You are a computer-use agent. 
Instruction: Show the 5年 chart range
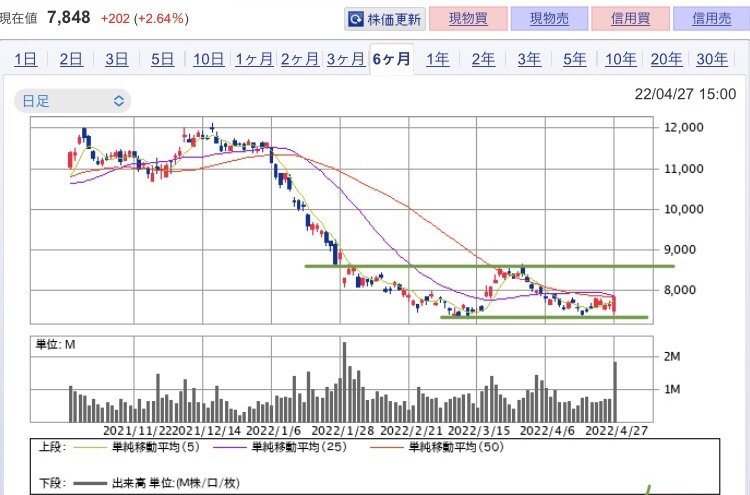pos(574,59)
